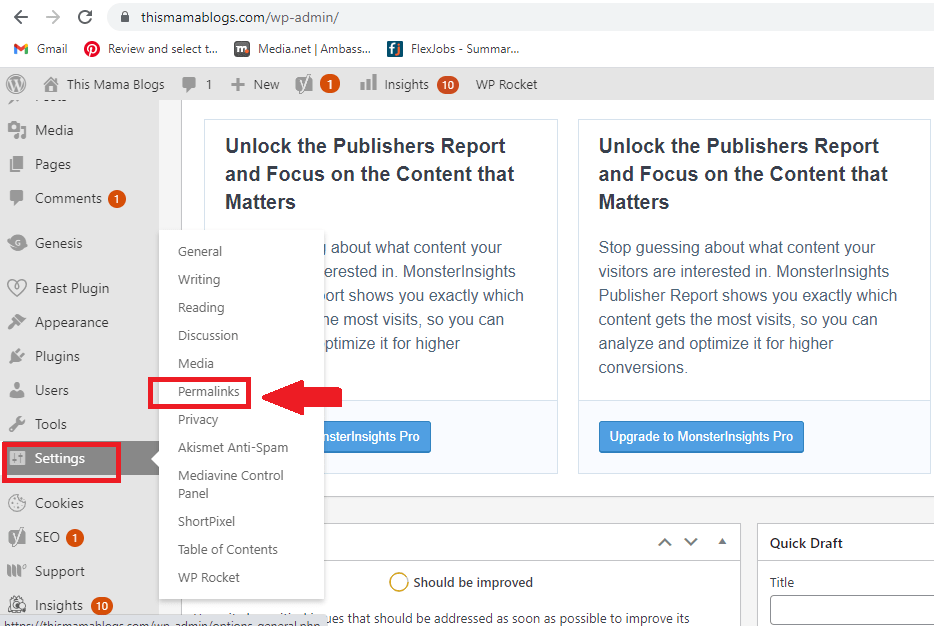Select General from Settings submenu
Screen dimensions: 934x626
click(x=200, y=251)
